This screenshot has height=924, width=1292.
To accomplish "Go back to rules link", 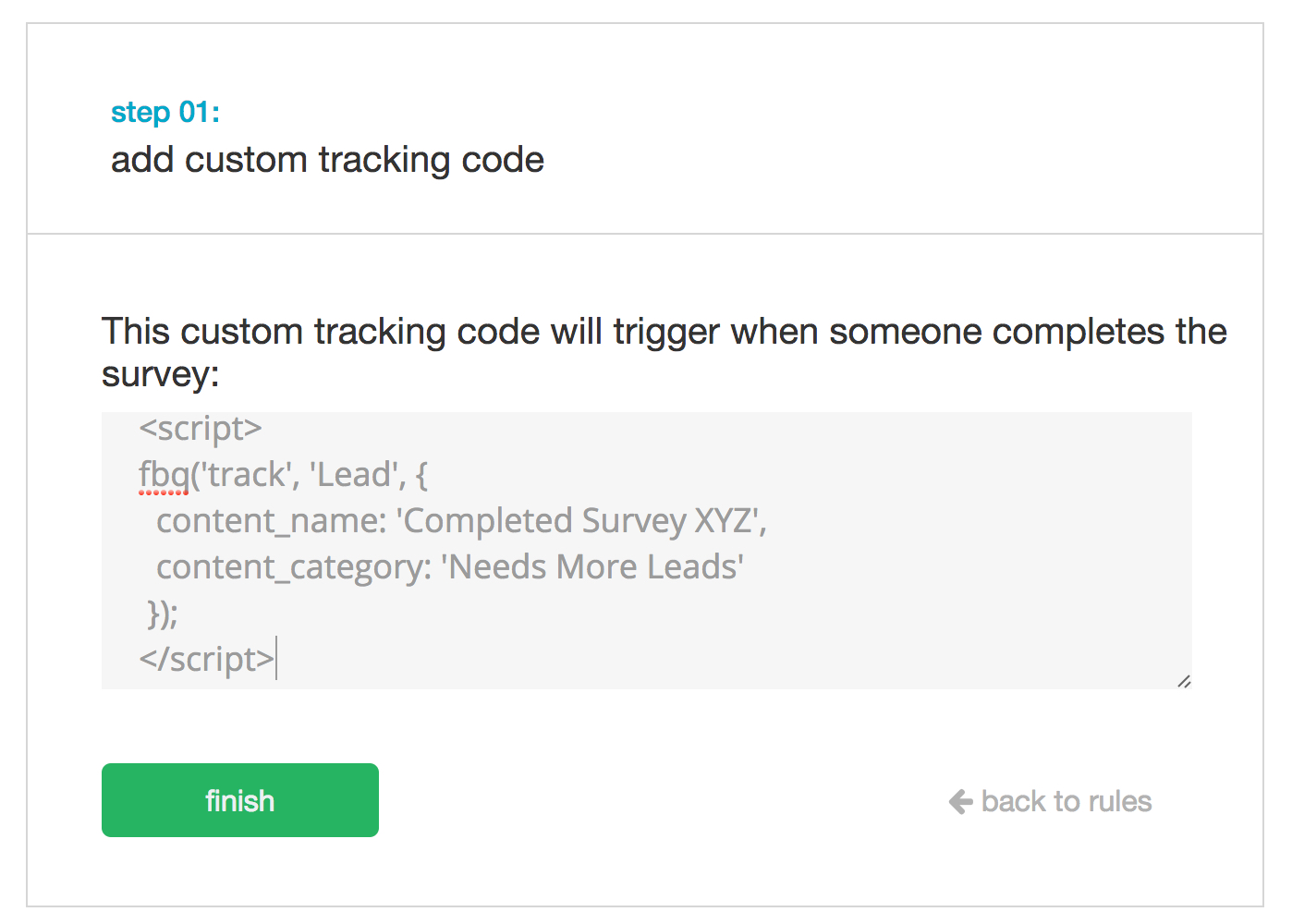I will coord(1066,801).
